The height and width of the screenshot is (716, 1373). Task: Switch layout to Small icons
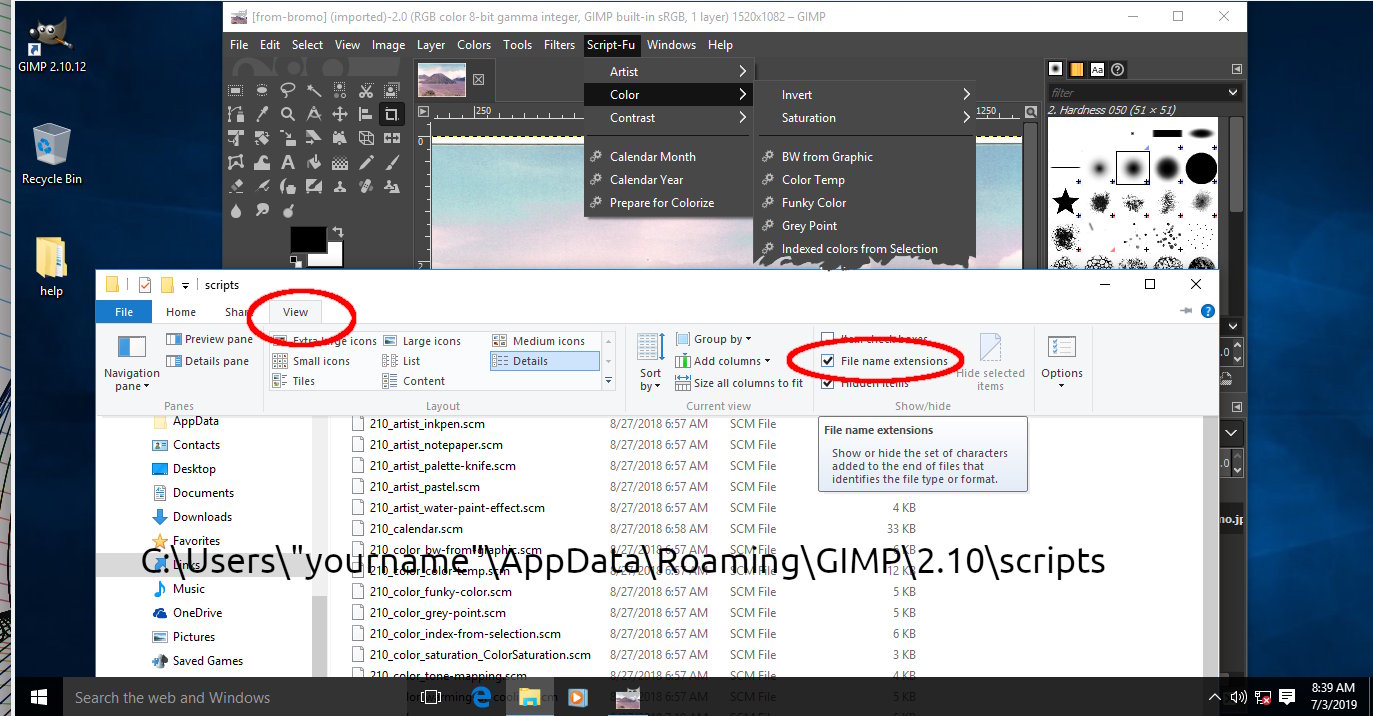coord(311,361)
